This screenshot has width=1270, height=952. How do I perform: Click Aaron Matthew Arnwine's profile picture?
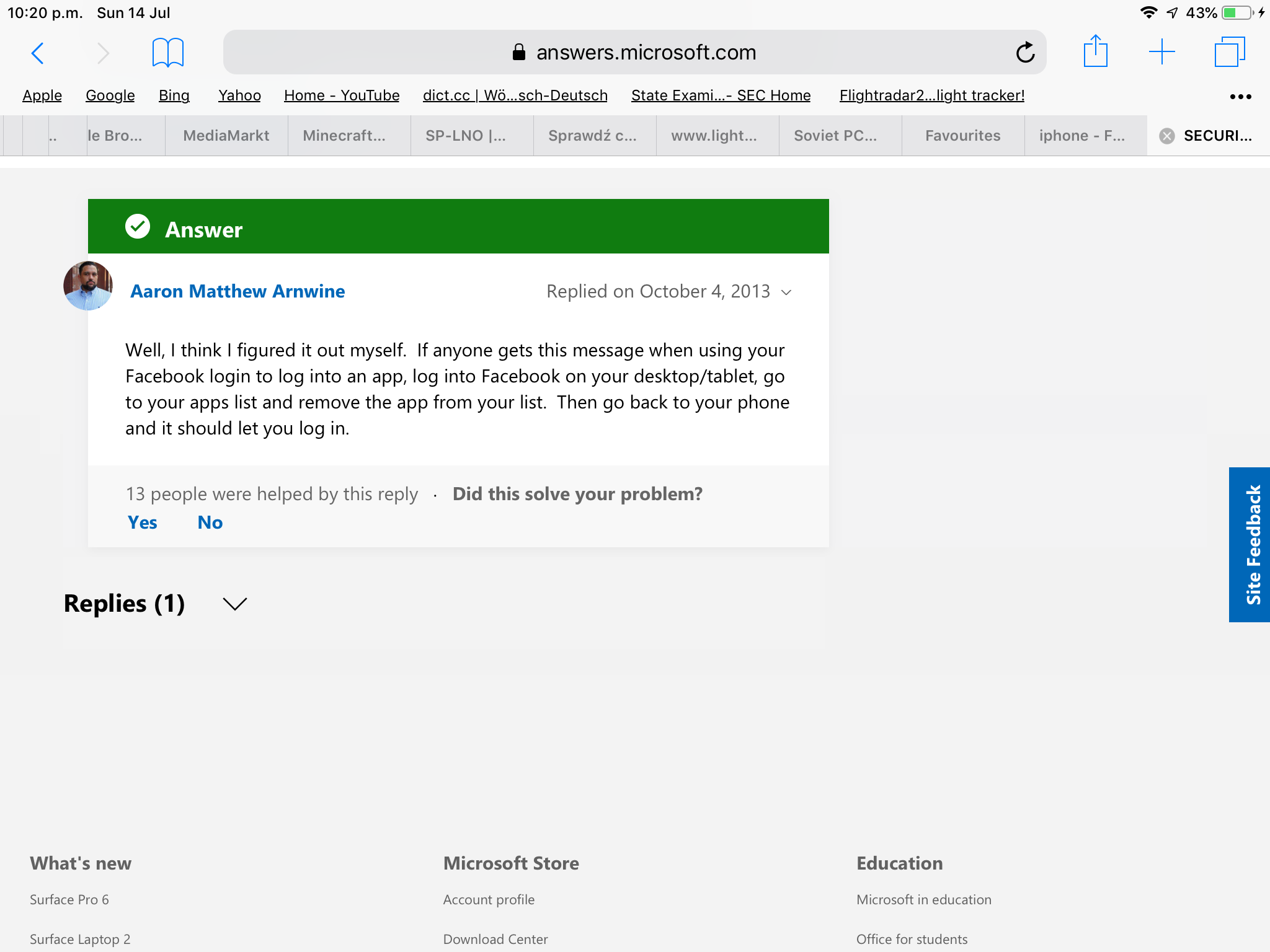point(88,286)
